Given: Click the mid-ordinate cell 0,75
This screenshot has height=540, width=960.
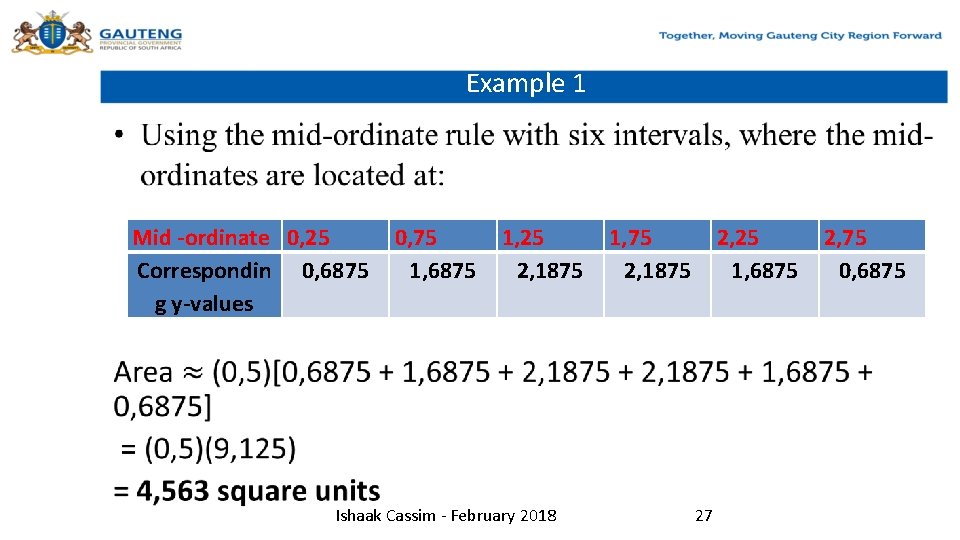Looking at the screenshot, I should [443, 236].
